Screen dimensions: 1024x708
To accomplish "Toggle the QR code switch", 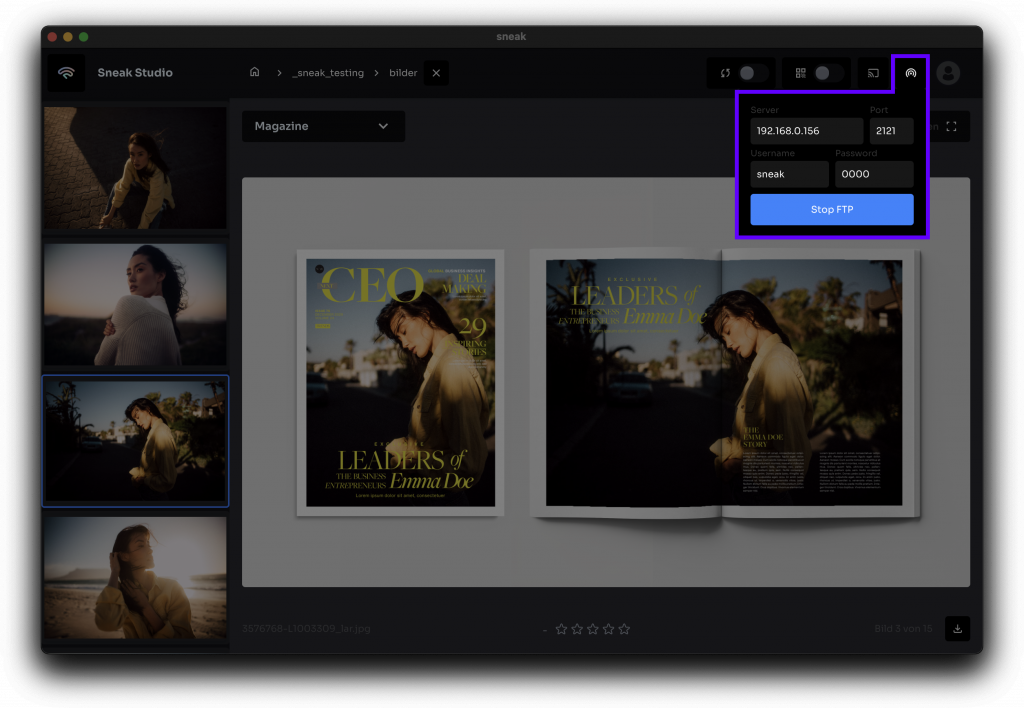I will pos(827,73).
